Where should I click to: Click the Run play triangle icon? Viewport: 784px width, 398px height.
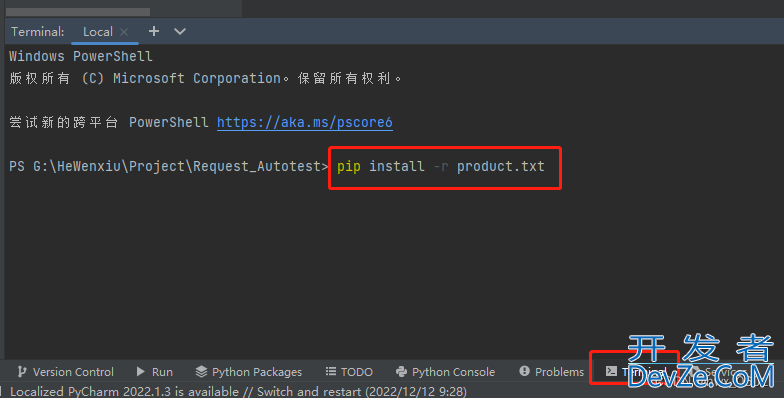pyautogui.click(x=140, y=372)
